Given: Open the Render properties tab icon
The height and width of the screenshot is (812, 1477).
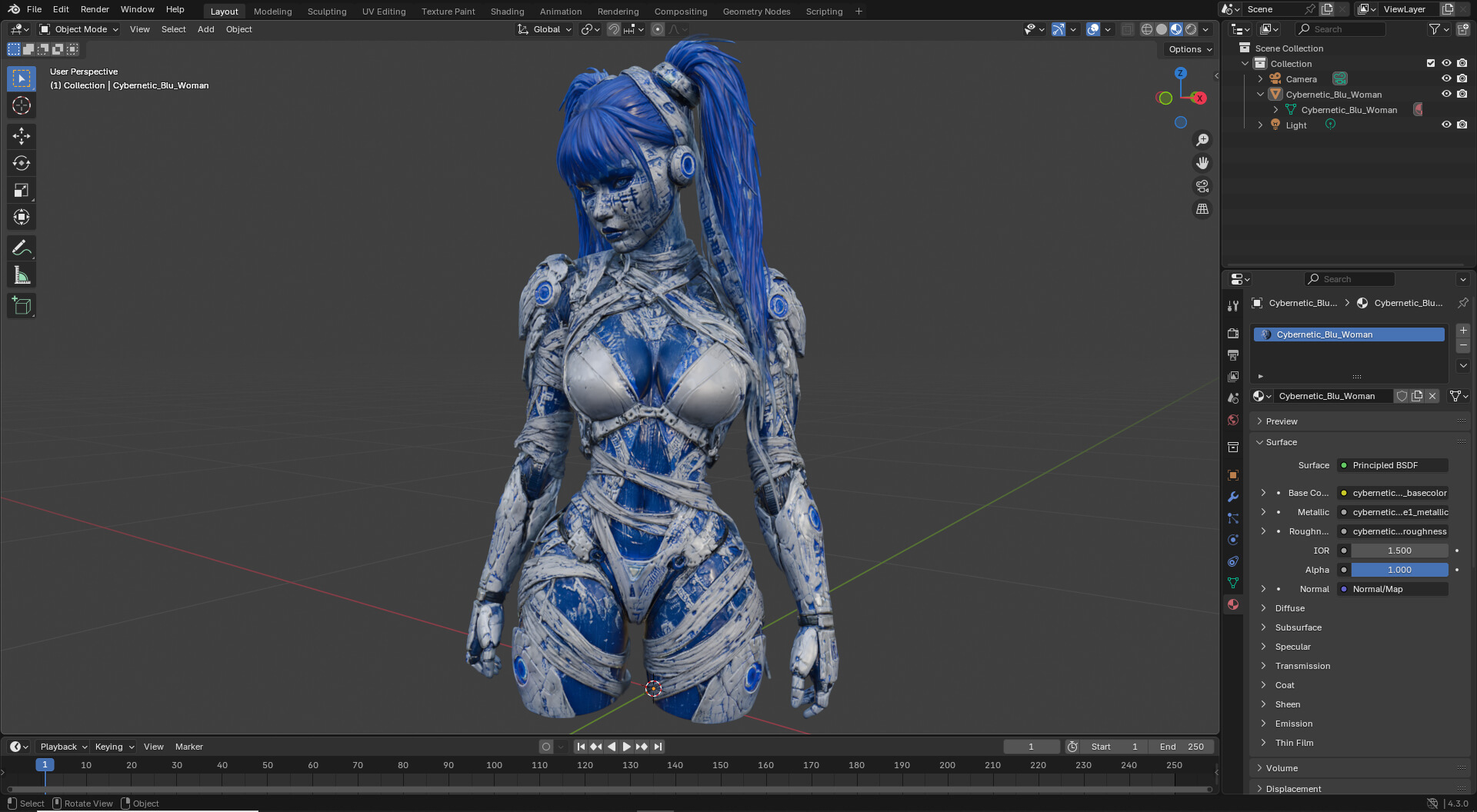Looking at the screenshot, I should 1233,334.
